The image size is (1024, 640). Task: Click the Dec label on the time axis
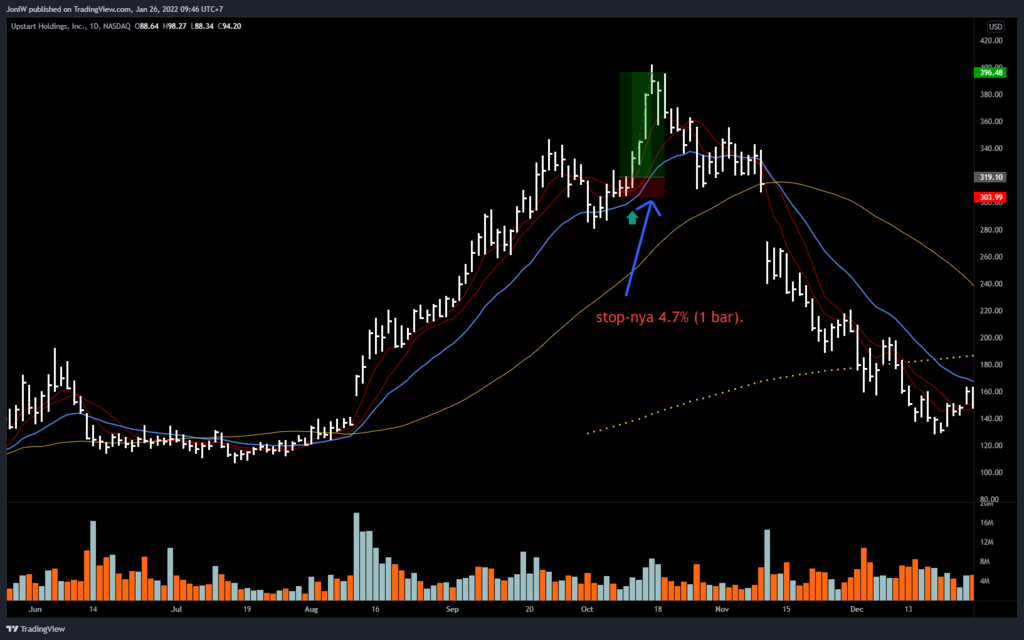click(x=855, y=607)
